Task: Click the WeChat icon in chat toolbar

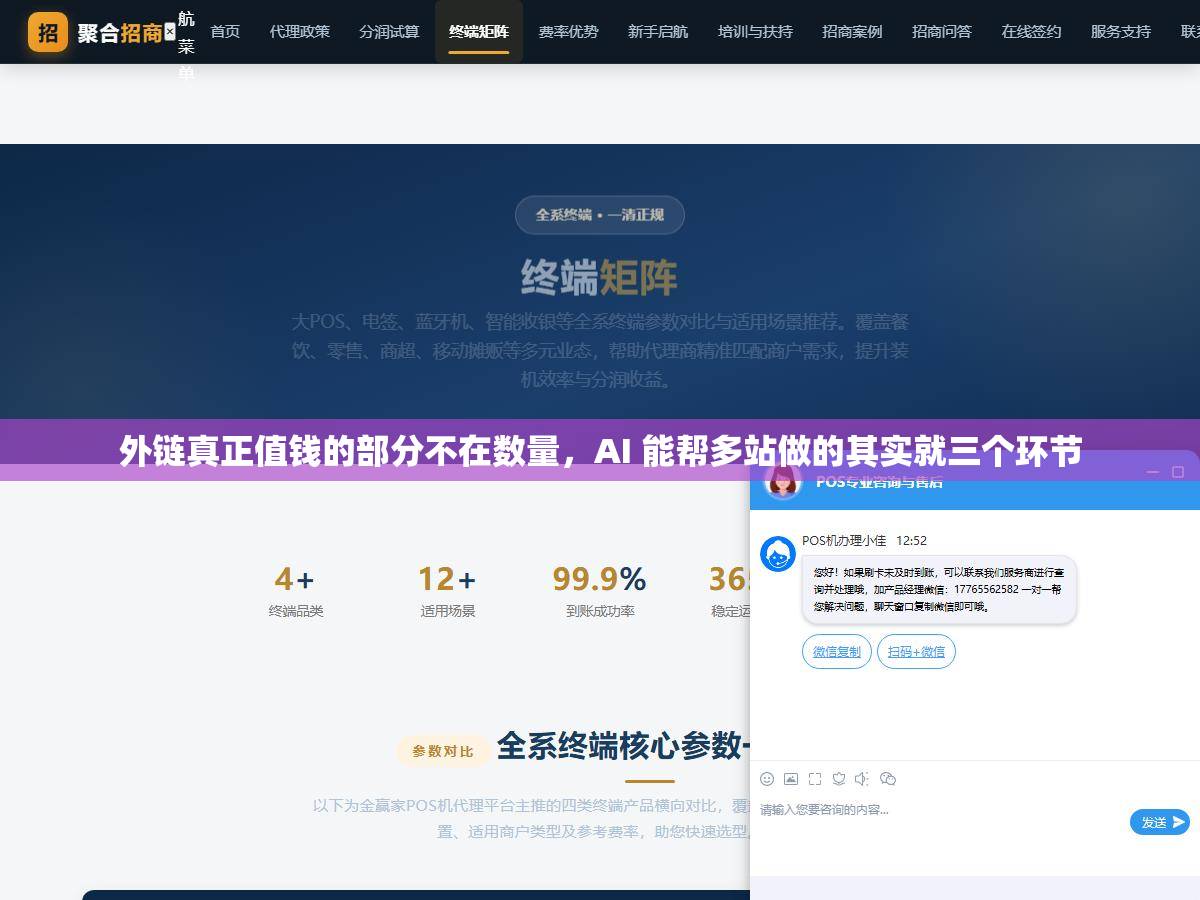Action: [888, 779]
